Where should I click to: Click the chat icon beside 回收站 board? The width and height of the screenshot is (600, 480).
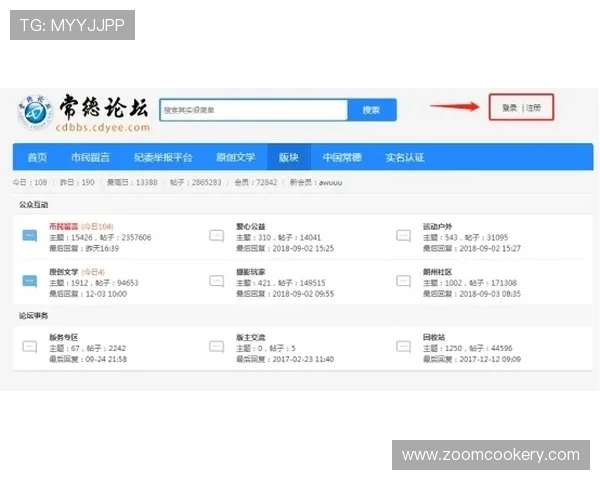point(403,346)
